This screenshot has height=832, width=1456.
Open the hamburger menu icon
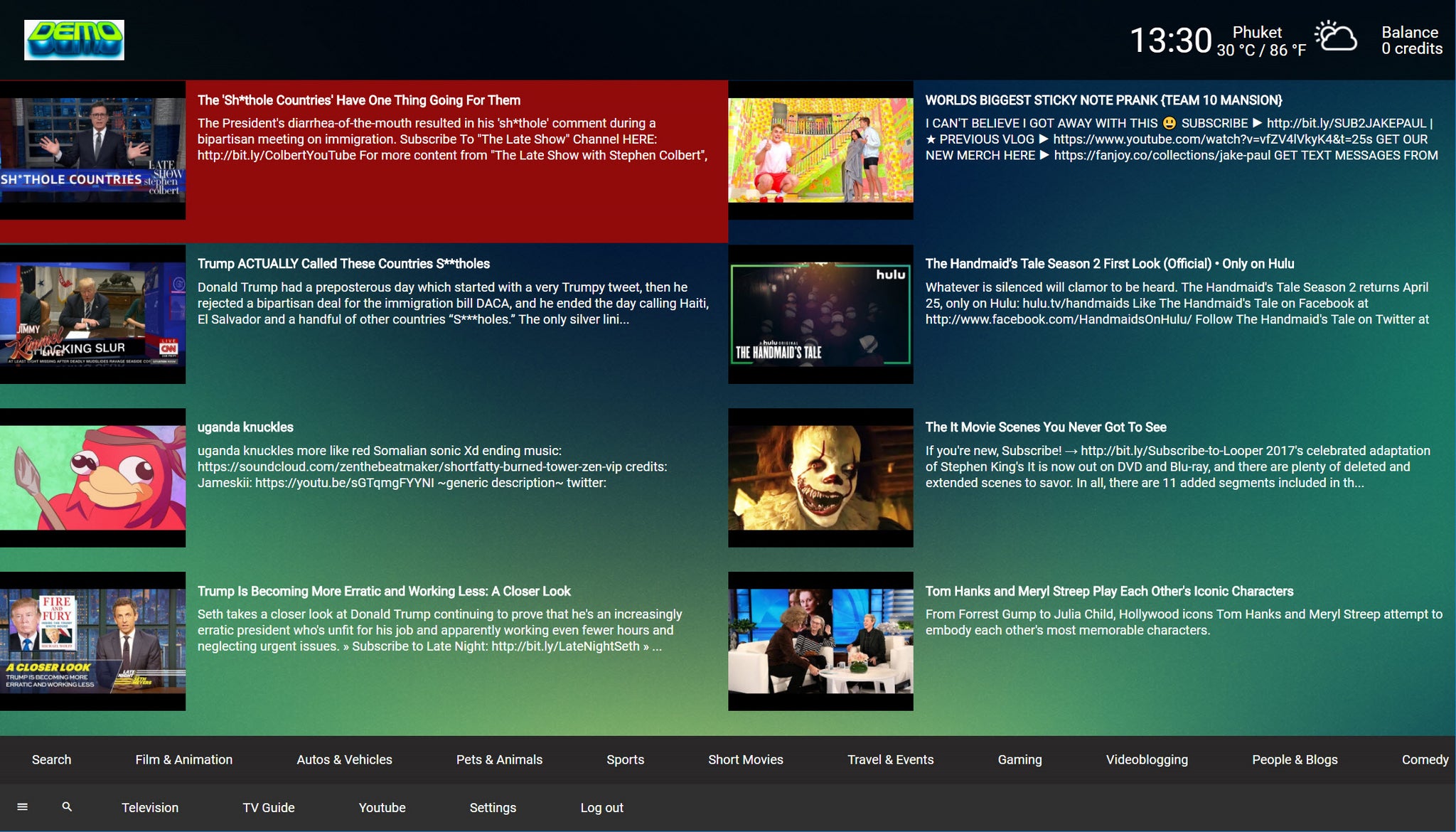tap(22, 806)
